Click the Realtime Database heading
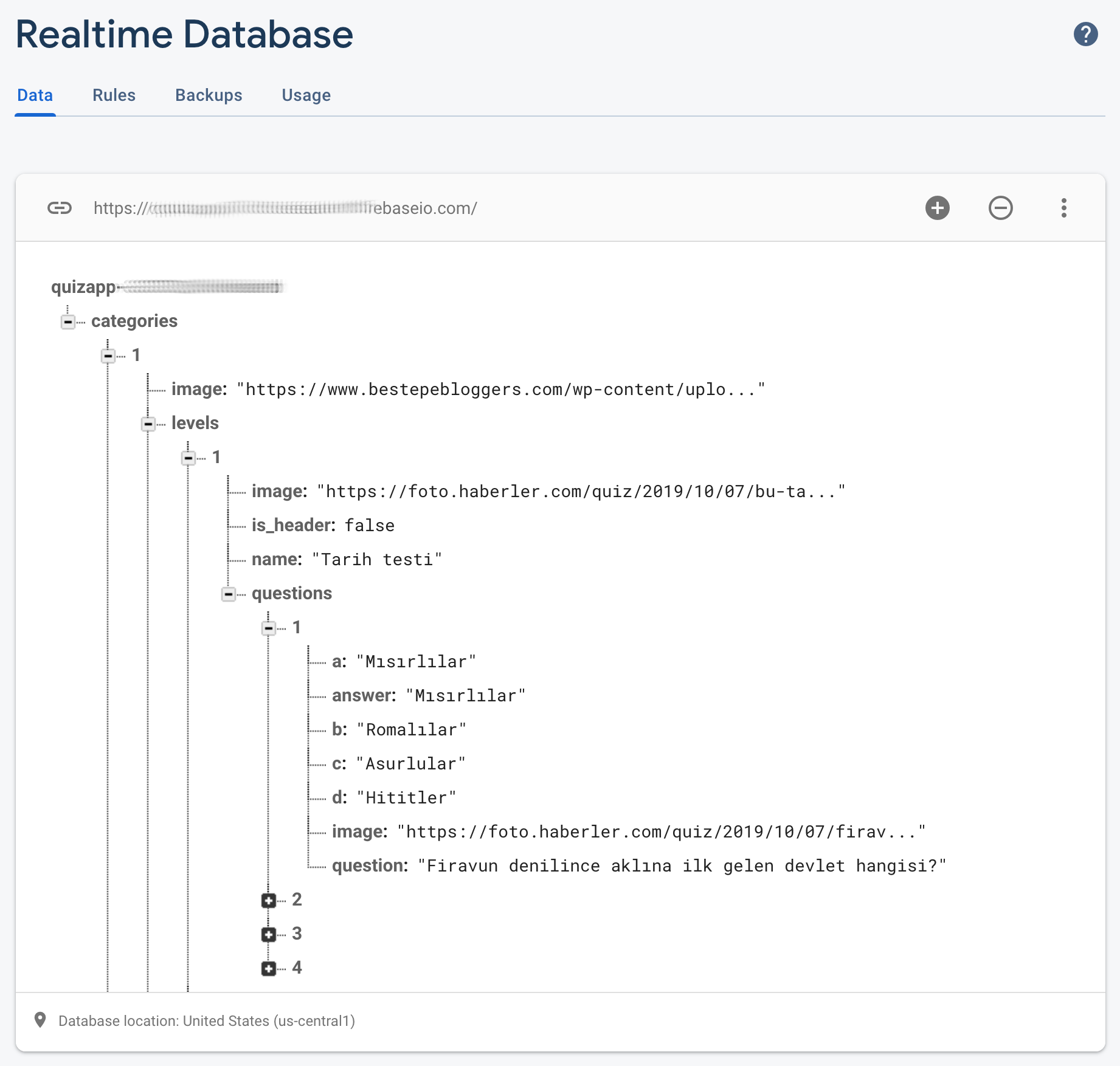This screenshot has height=1066, width=1120. point(184,34)
